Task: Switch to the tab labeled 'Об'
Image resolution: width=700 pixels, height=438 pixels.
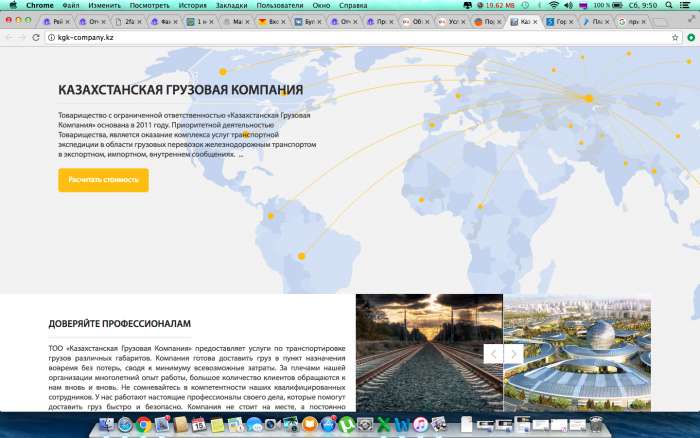Action: pos(415,21)
